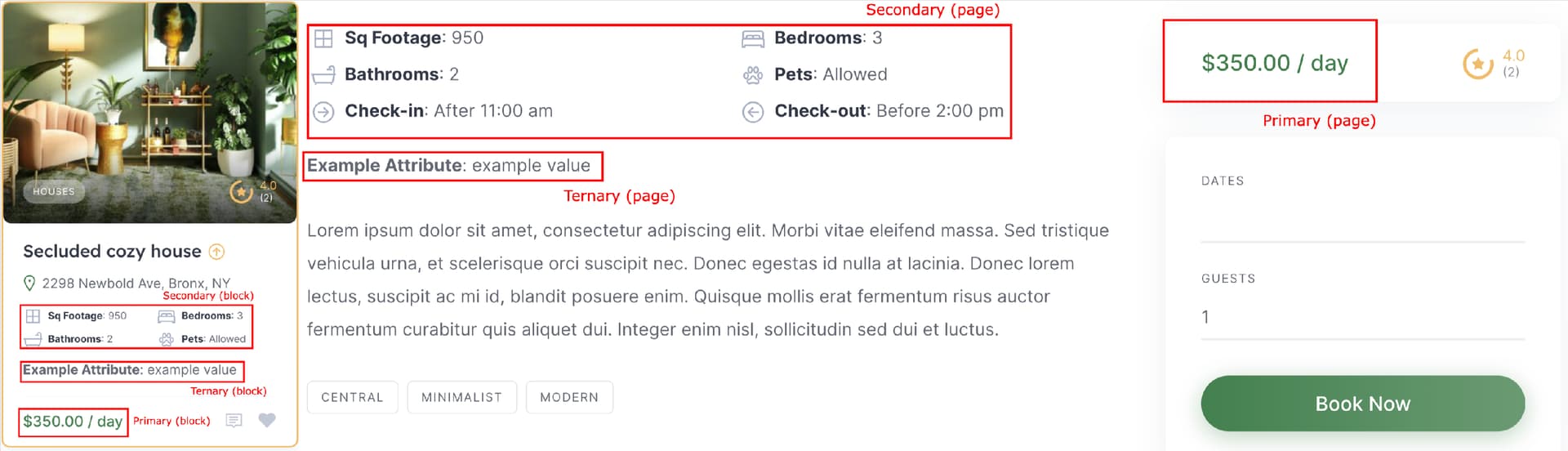Screen dimensions: 1568x451
Task: Click the Sq Footage grid icon in page details
Action: (323, 38)
